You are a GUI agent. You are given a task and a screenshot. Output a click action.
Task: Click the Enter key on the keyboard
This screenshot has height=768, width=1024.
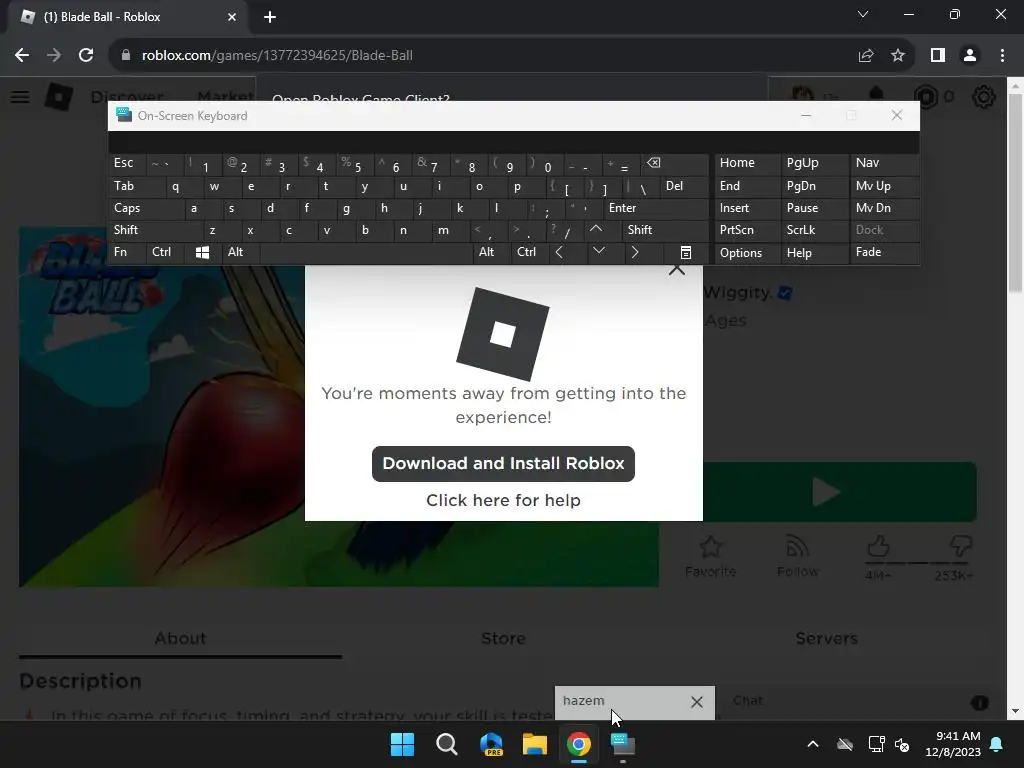[656, 208]
